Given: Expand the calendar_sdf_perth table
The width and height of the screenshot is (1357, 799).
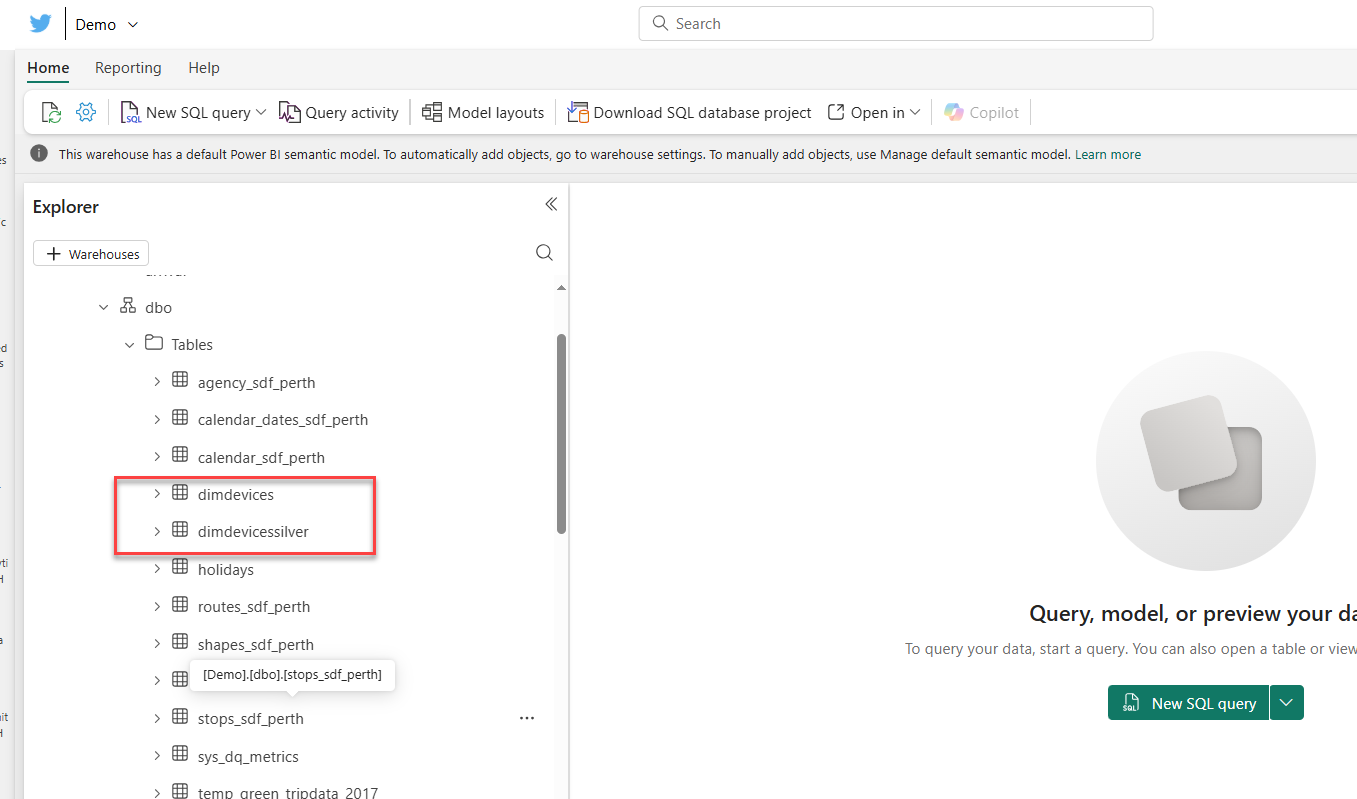Looking at the screenshot, I should tap(157, 457).
